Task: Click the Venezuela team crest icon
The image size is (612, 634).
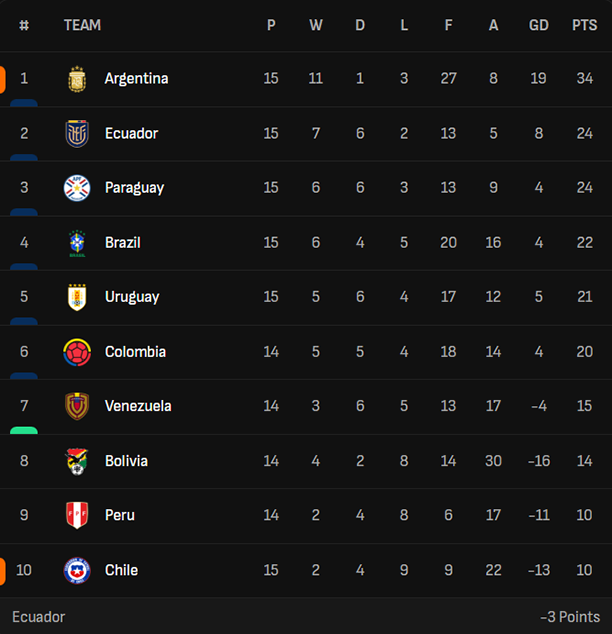Action: pos(77,406)
